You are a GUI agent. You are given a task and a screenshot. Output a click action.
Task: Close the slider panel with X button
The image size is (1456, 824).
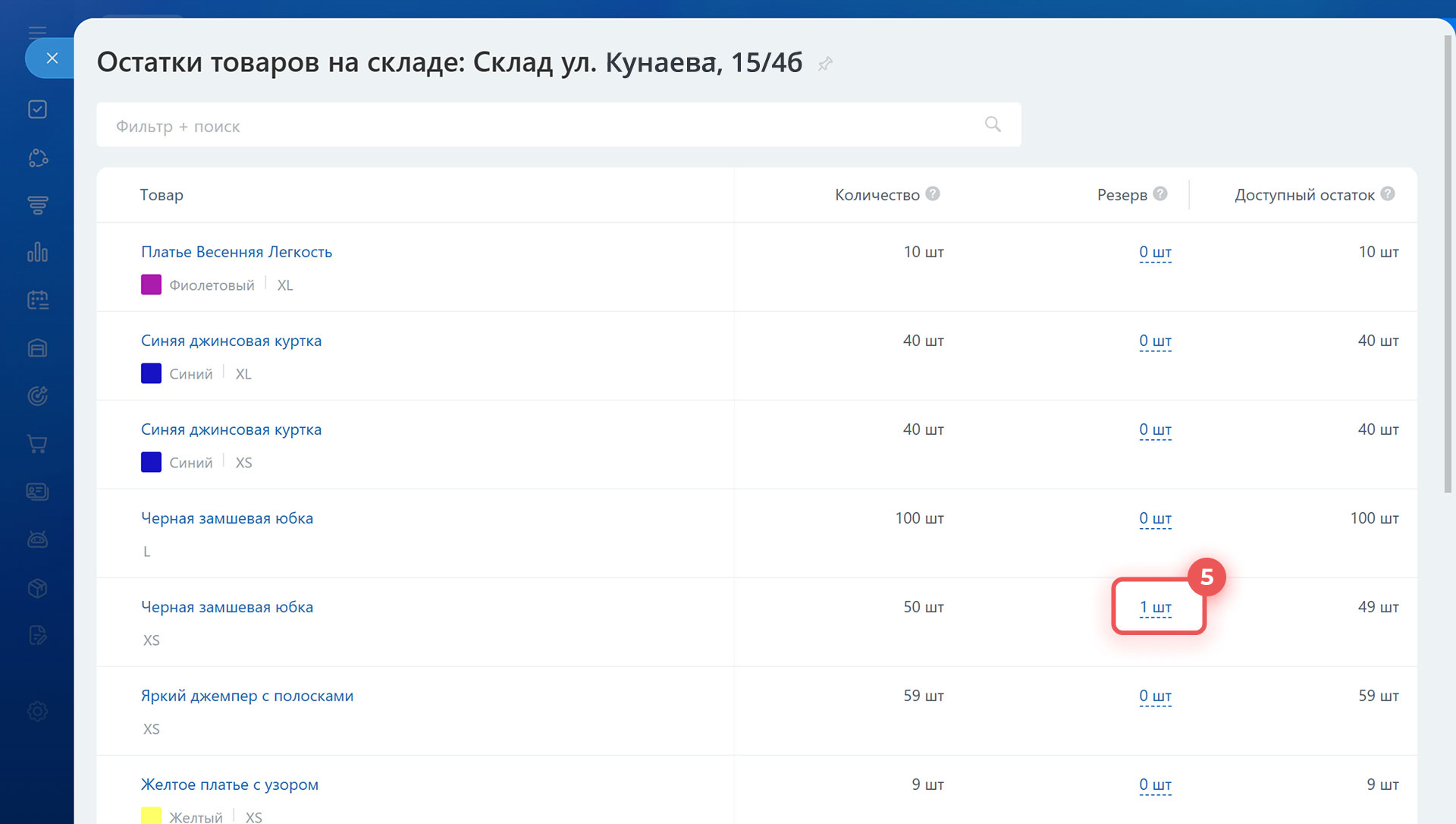click(x=52, y=58)
